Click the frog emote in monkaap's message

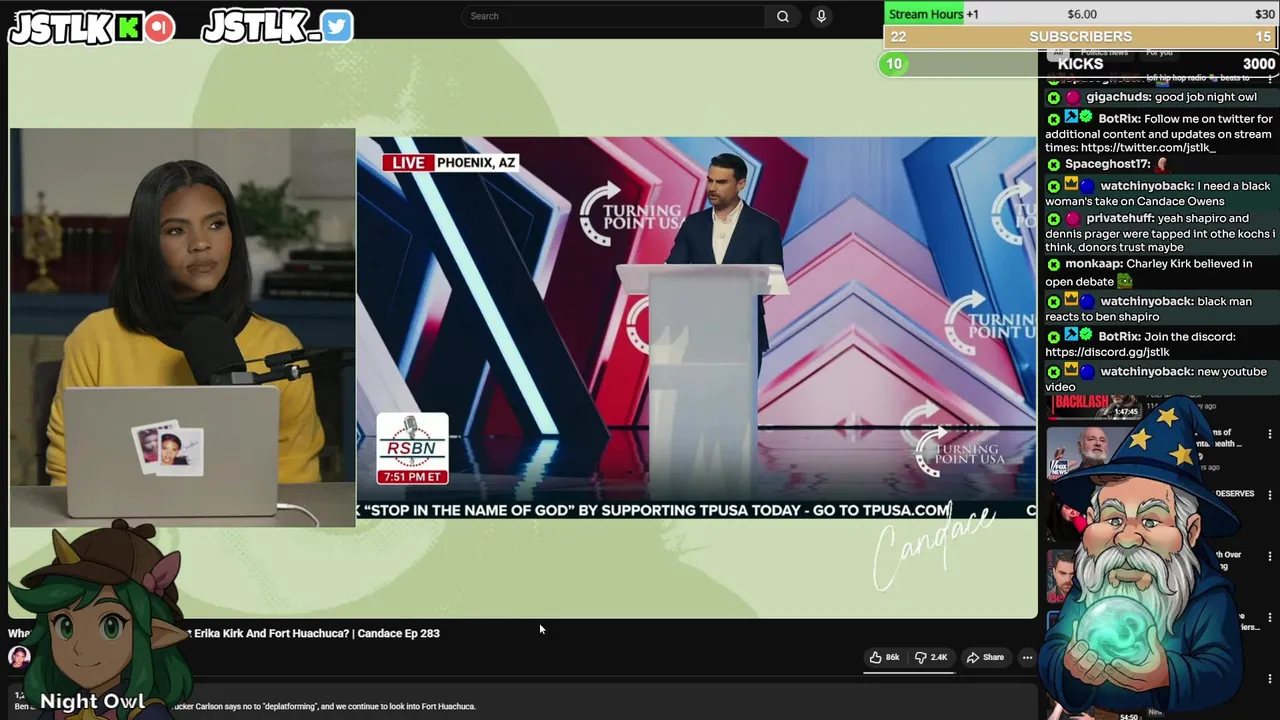click(1124, 282)
